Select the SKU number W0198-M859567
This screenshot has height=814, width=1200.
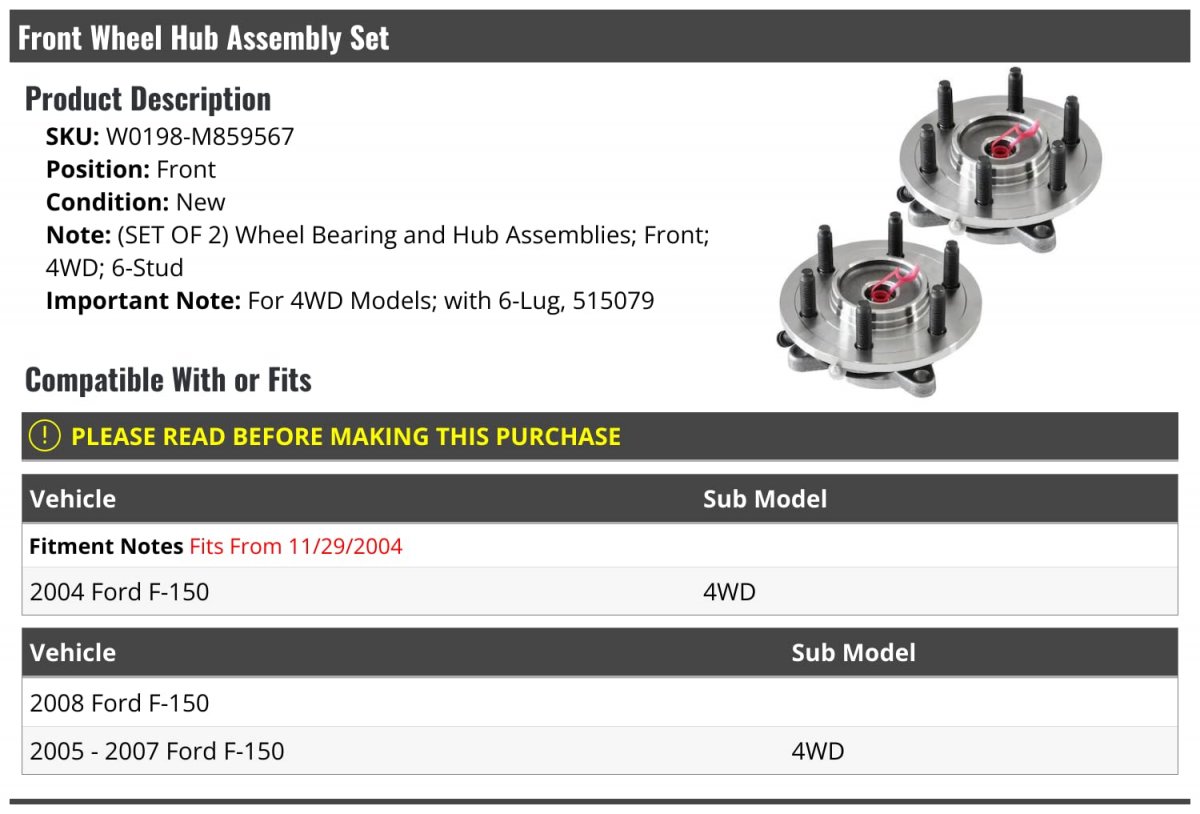(200, 136)
